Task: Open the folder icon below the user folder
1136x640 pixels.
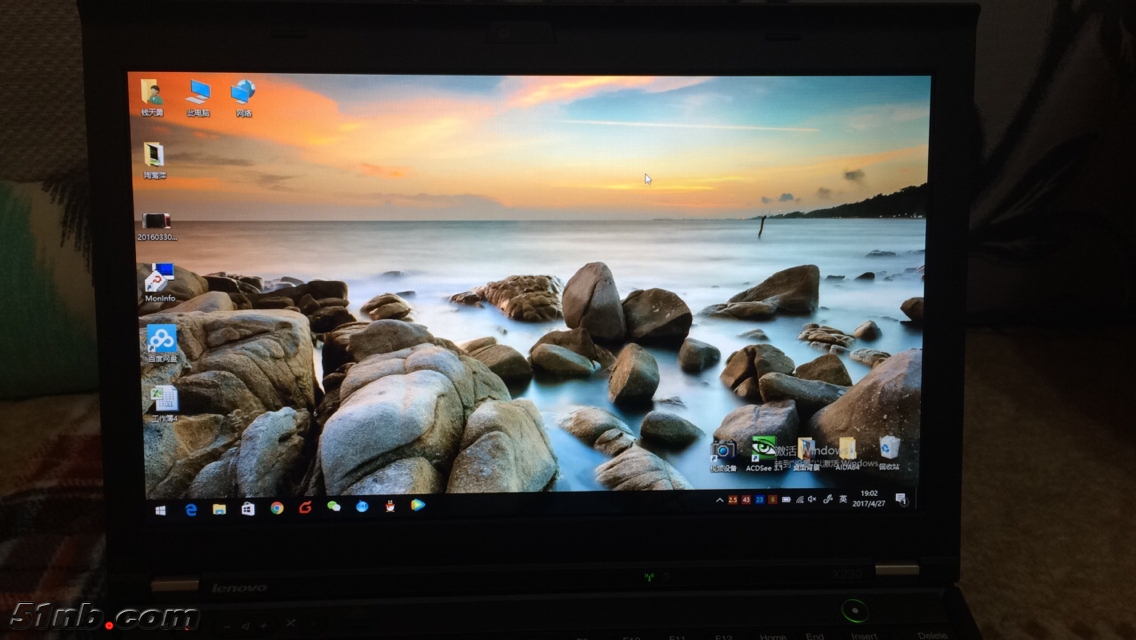Action: (154, 160)
